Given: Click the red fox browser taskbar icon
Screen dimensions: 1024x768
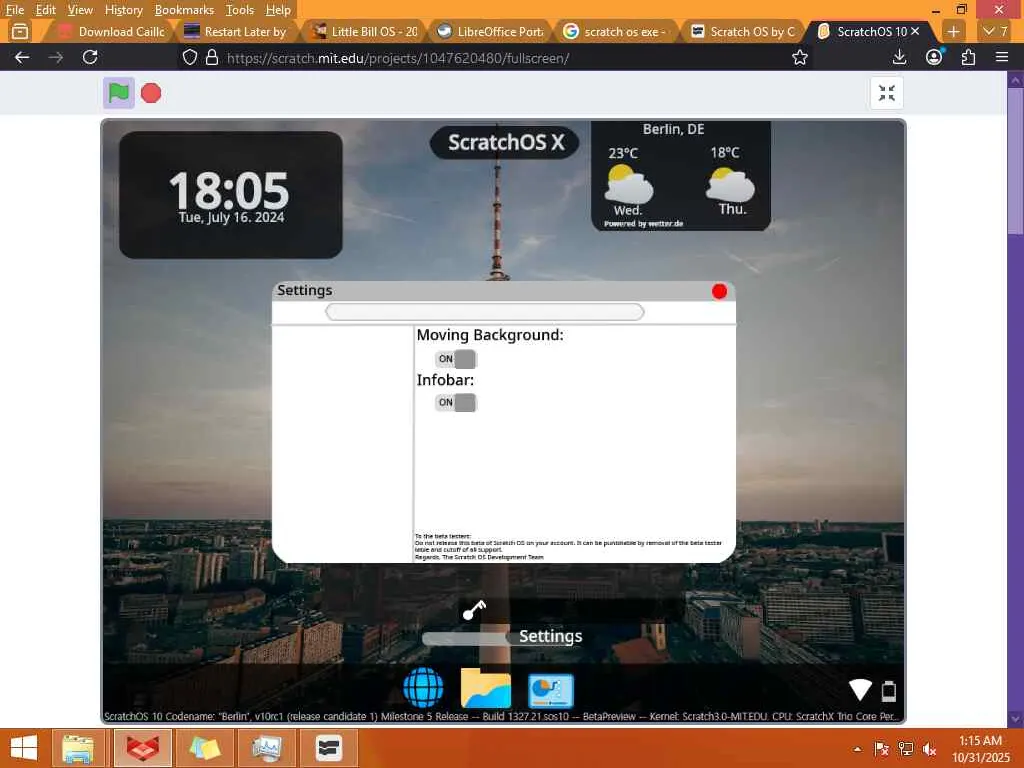Looking at the screenshot, I should (x=143, y=748).
